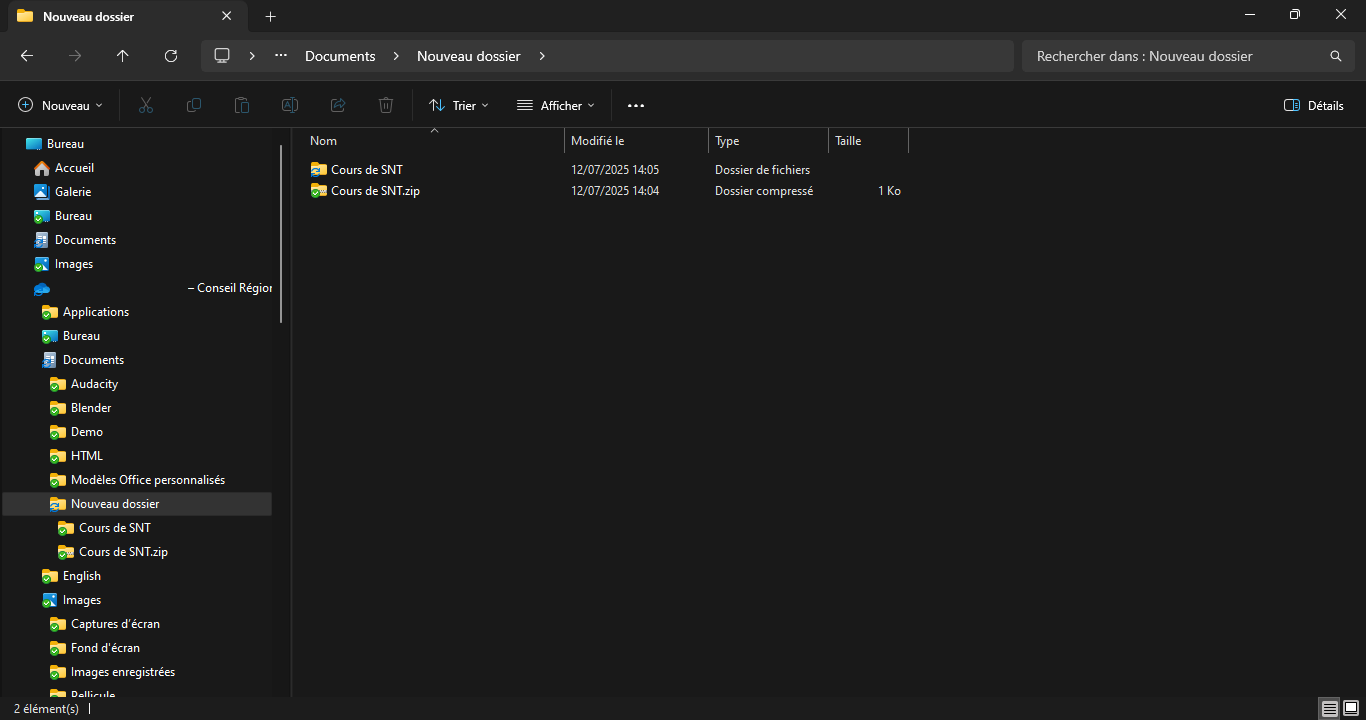Screen dimensions: 1366x720
Task: Click the Cut scissors icon
Action: pyautogui.click(x=145, y=105)
